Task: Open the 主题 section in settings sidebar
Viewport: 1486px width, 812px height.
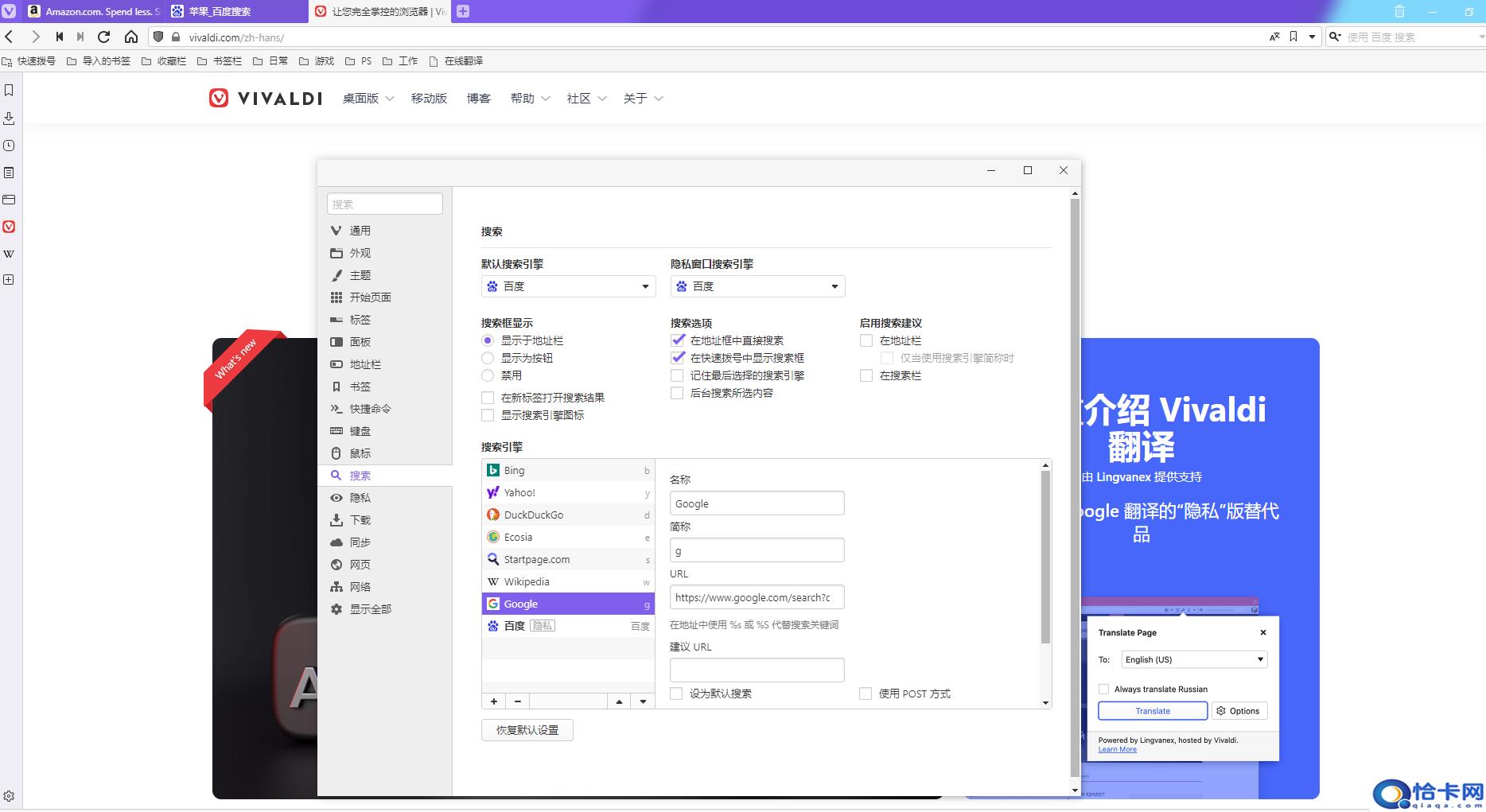Action: [x=359, y=275]
